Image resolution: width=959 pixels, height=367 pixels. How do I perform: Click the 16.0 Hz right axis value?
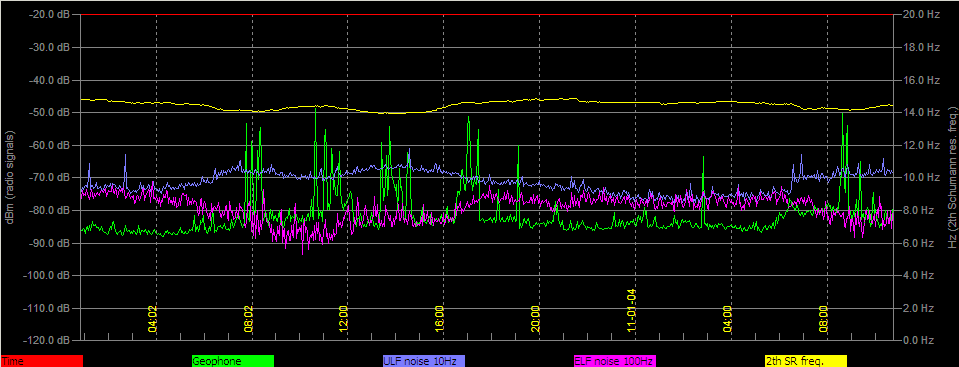[x=922, y=80]
